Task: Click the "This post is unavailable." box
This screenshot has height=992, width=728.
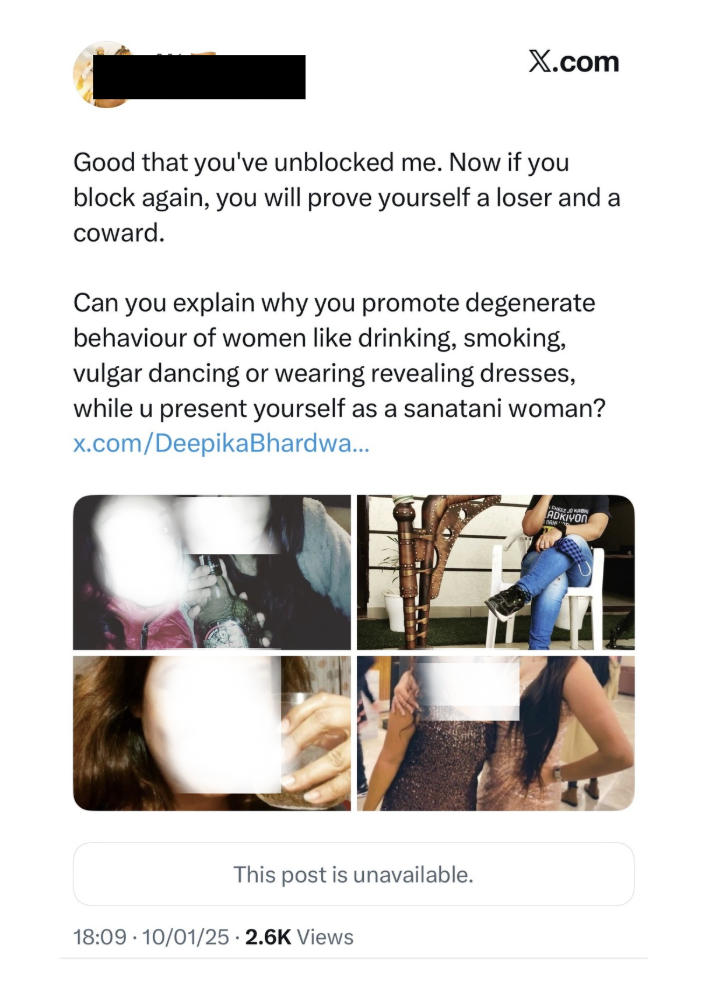Action: (x=353, y=875)
